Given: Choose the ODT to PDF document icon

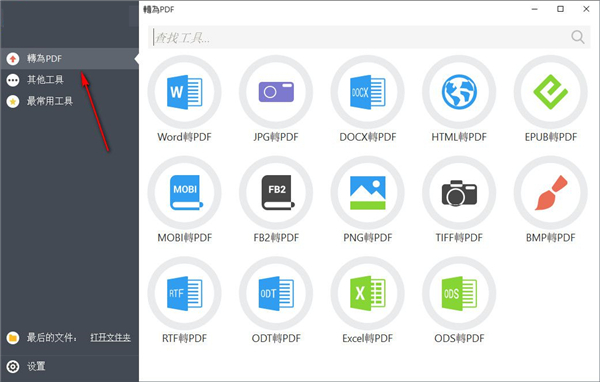Looking at the screenshot, I should [276, 293].
